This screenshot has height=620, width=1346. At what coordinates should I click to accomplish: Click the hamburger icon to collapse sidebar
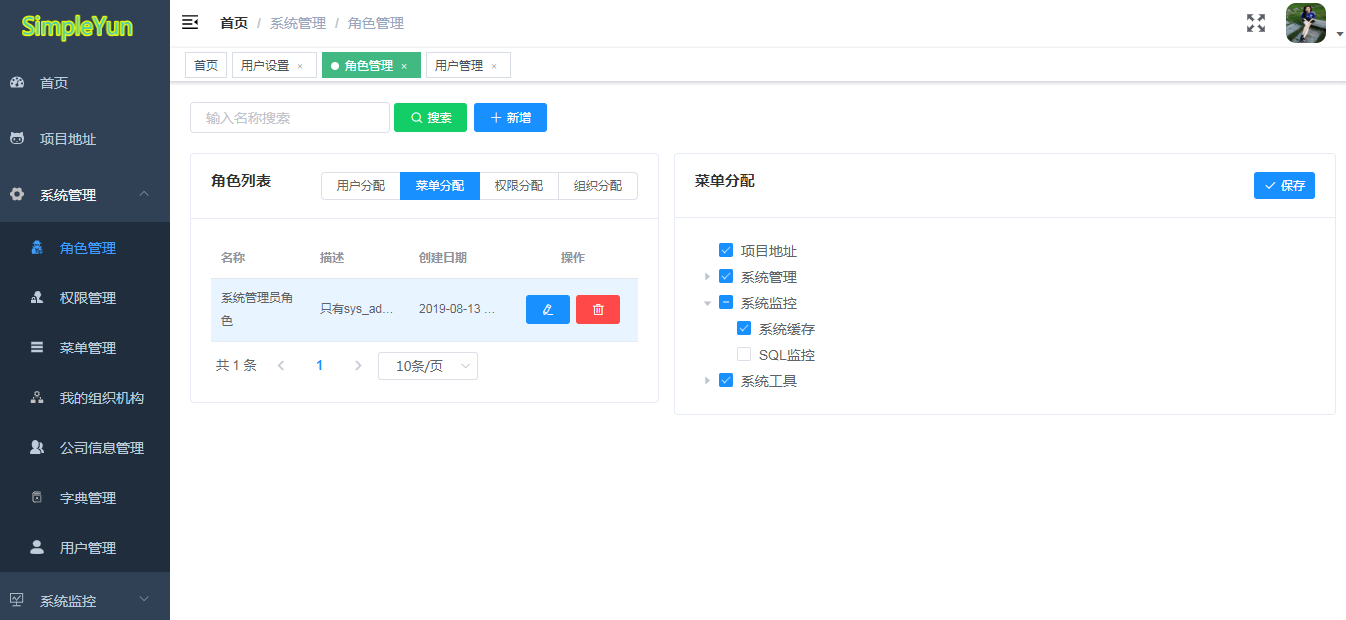[190, 22]
